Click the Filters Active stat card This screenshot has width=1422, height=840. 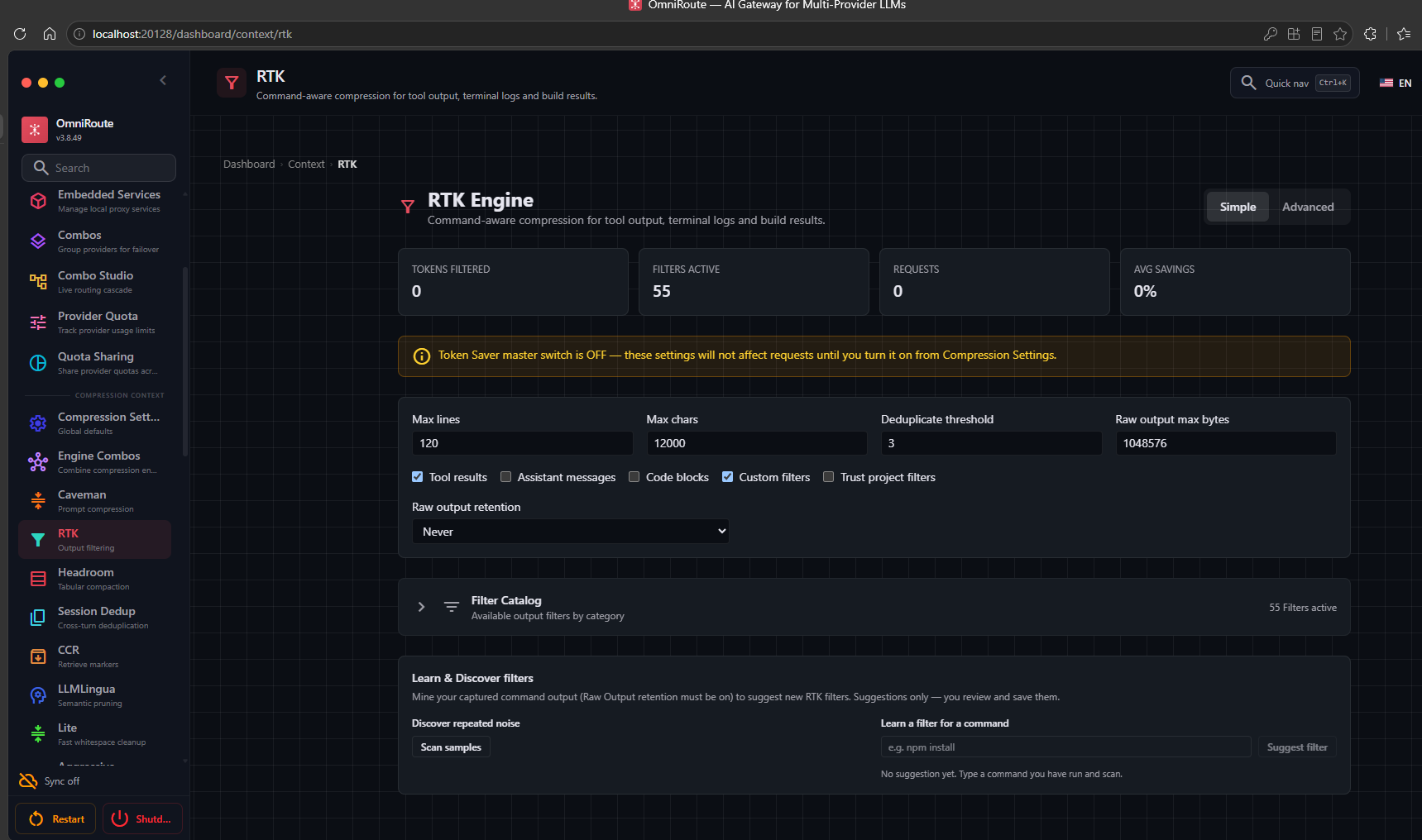point(754,282)
